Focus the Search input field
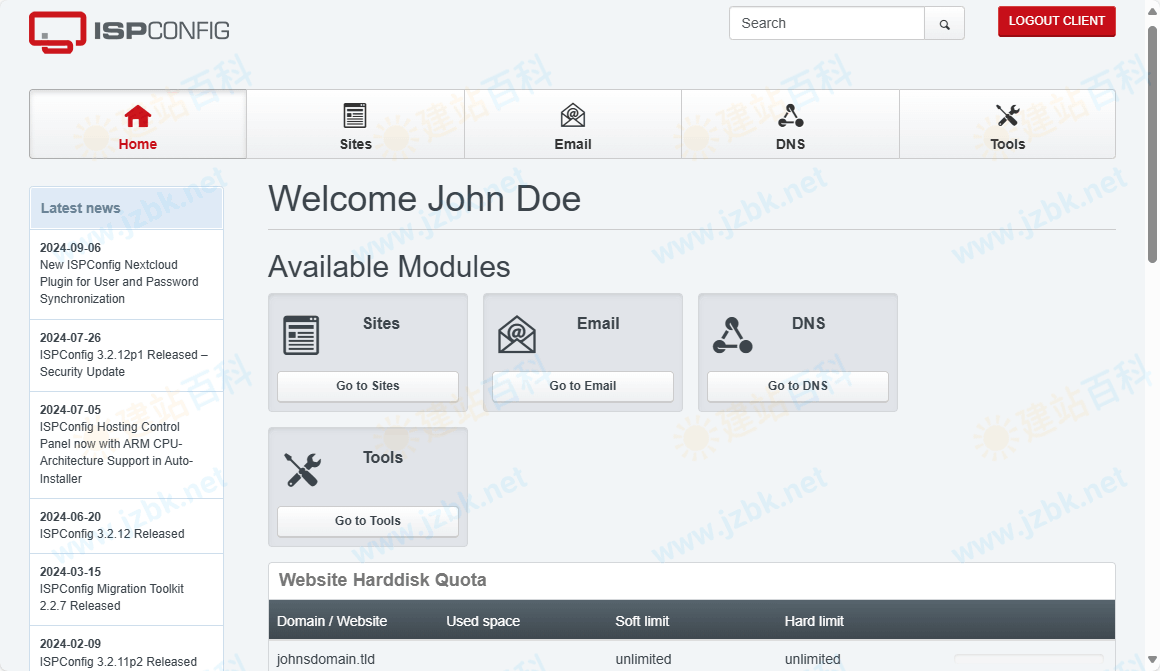The image size is (1160, 671). pos(826,23)
